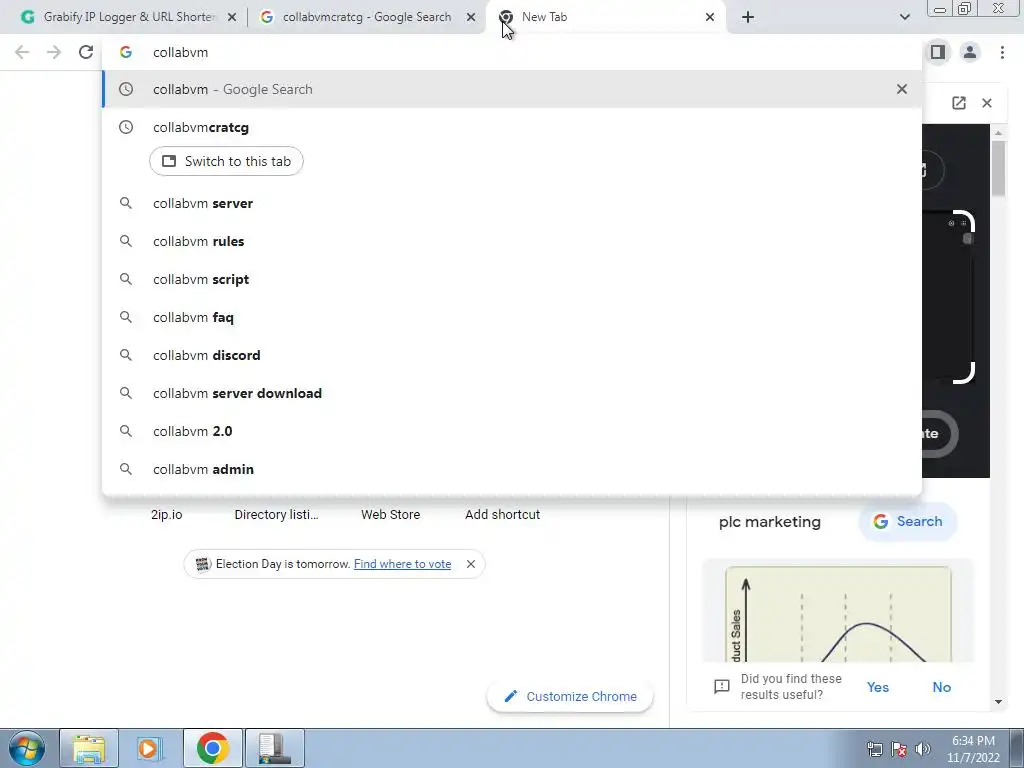
Task: Open the Web Store shortcut
Action: (x=391, y=515)
